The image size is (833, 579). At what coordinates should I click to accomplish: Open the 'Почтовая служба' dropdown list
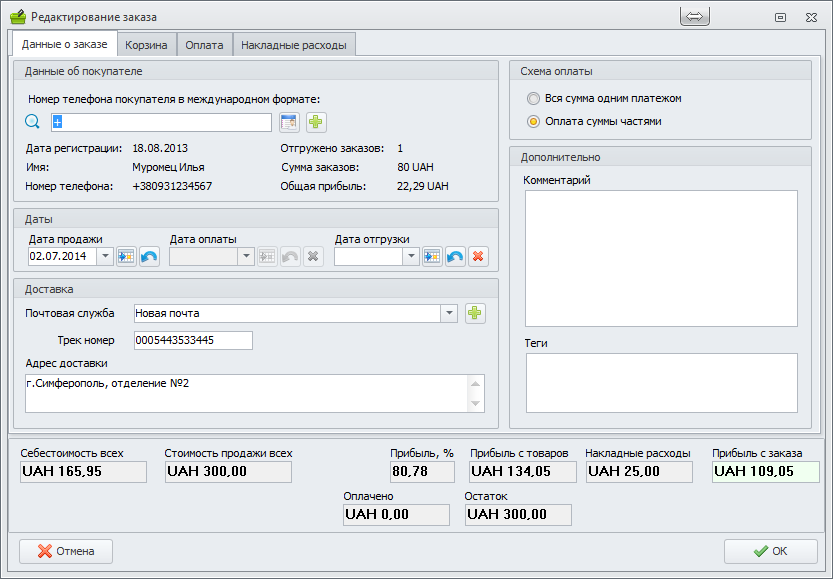tap(449, 314)
